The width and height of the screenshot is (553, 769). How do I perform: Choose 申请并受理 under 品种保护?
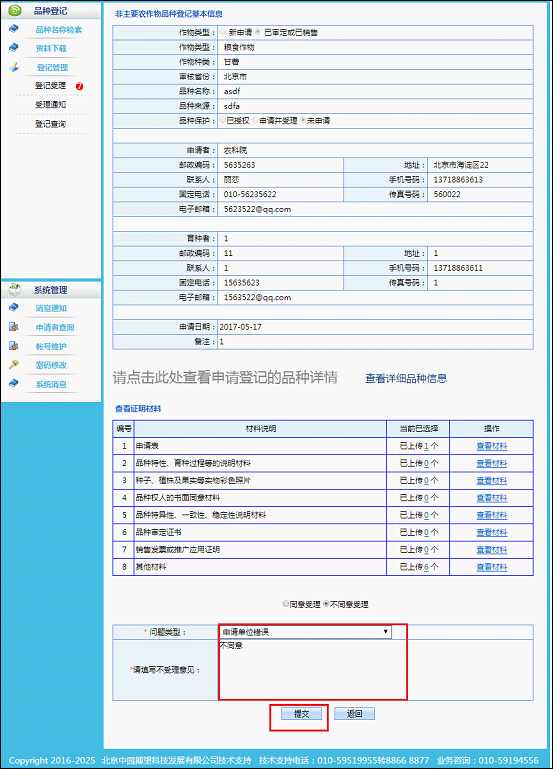(x=255, y=120)
